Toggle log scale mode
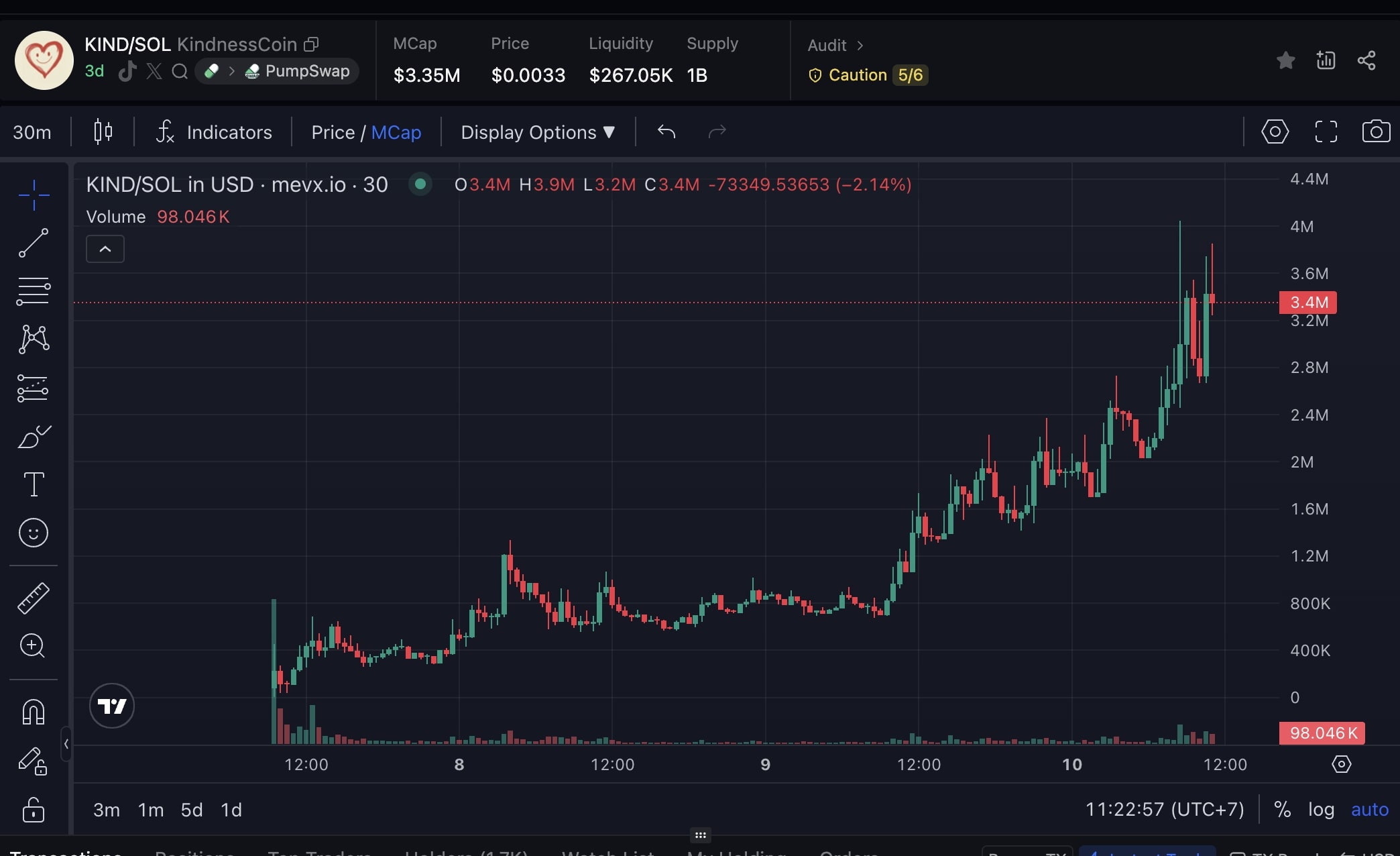The image size is (1400, 856). pos(1321,810)
